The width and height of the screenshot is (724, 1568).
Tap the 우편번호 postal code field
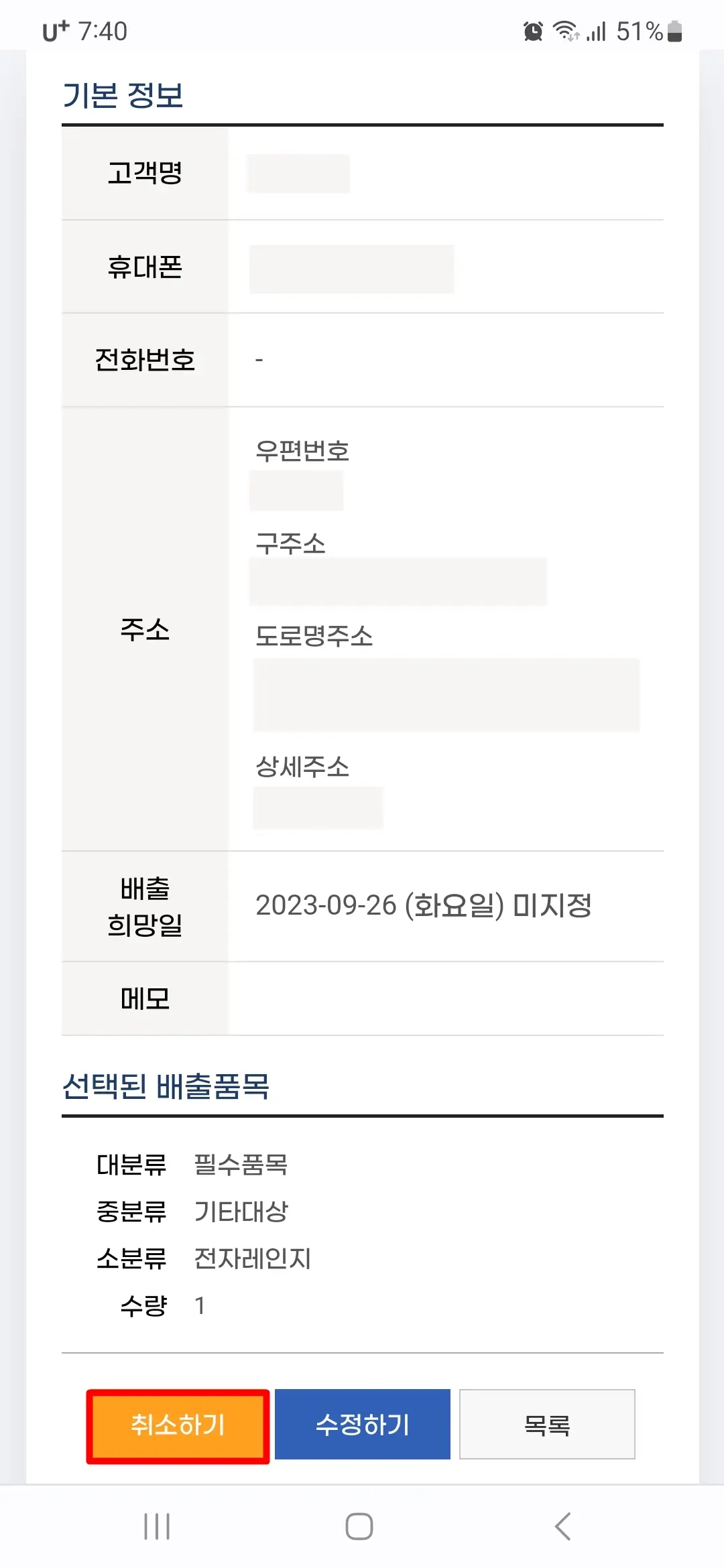[296, 491]
